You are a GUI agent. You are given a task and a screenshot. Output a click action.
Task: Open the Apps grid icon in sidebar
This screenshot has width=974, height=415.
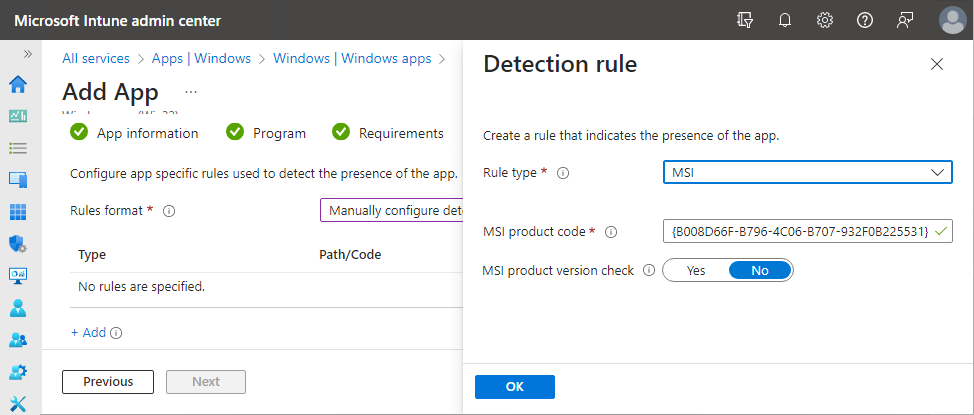click(18, 212)
